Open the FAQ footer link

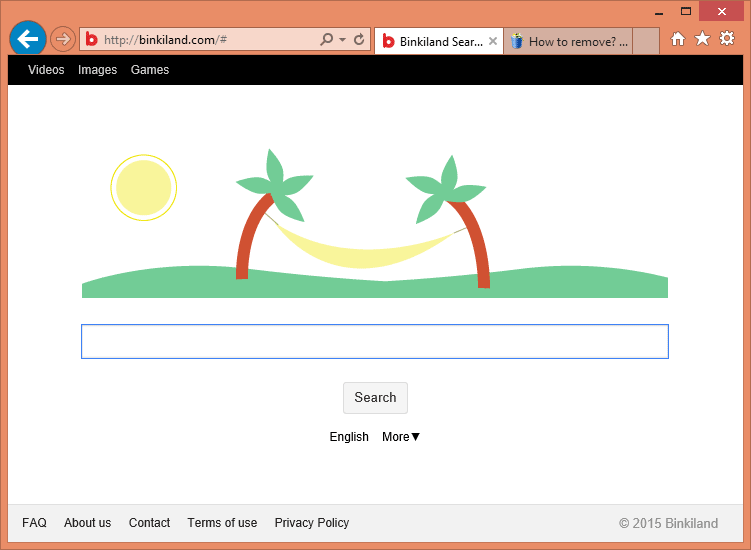coord(34,523)
